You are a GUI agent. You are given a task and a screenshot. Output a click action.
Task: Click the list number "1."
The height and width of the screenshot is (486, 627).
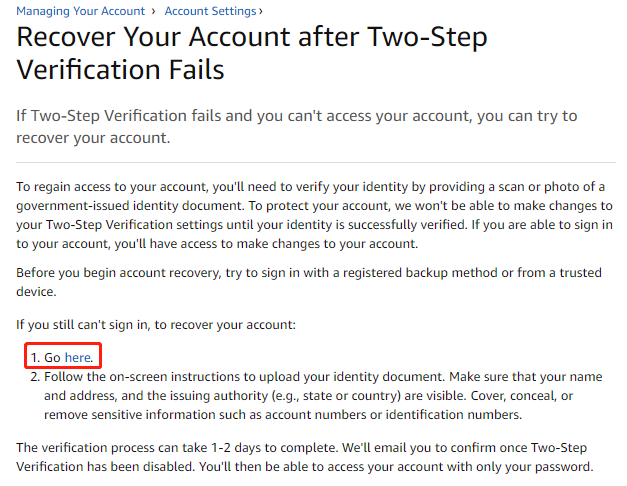click(33, 357)
